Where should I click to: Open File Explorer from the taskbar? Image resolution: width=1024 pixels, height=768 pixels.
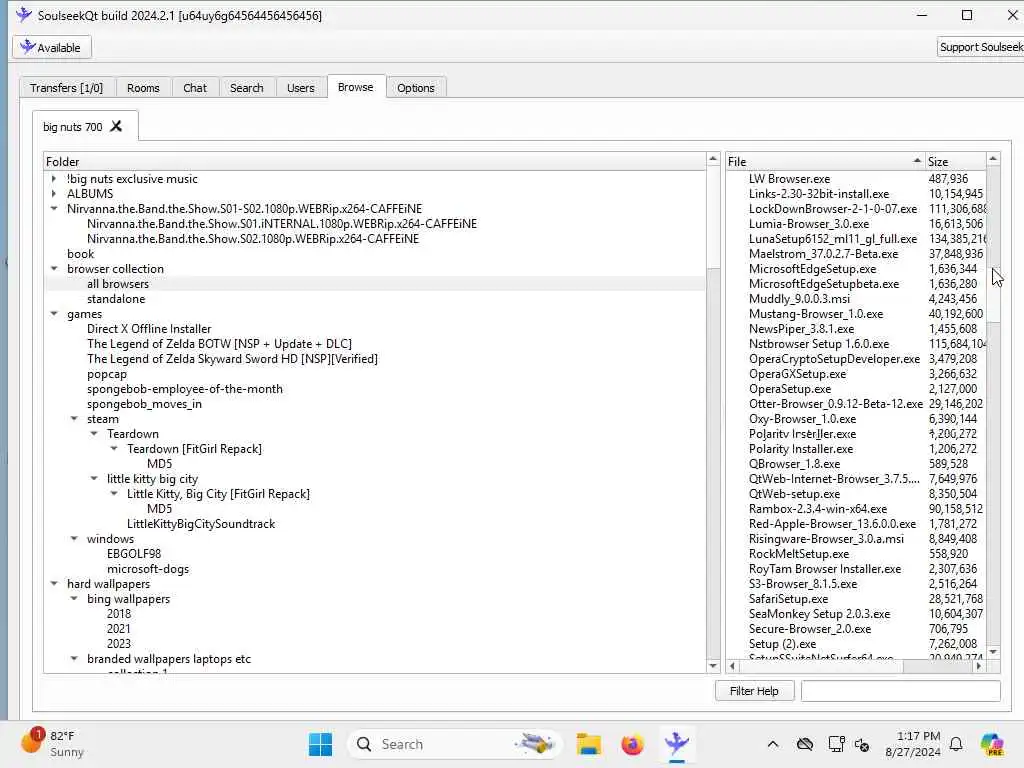point(588,744)
